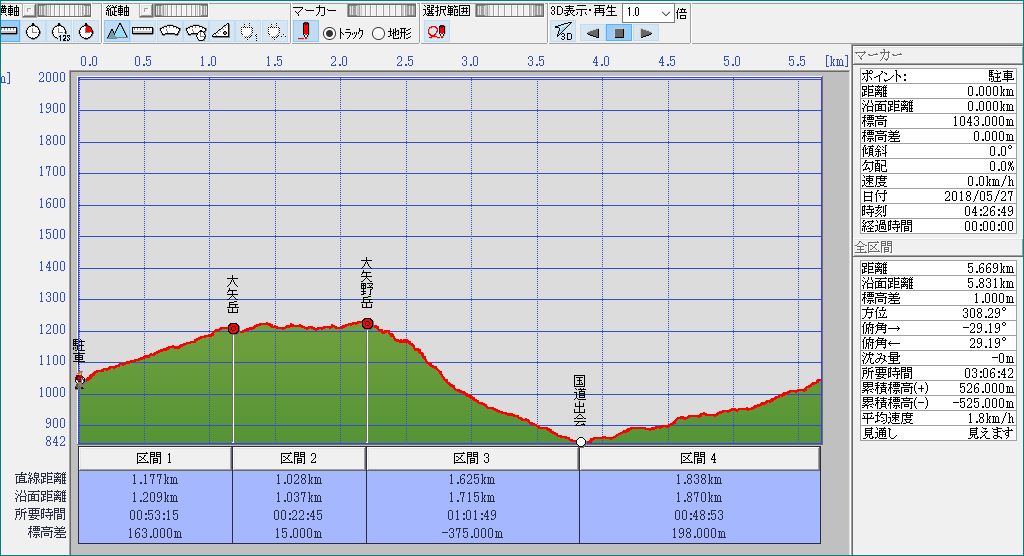Click the 区間 1 time 00:53:15
The width and height of the screenshot is (1024, 556).
click(154, 515)
